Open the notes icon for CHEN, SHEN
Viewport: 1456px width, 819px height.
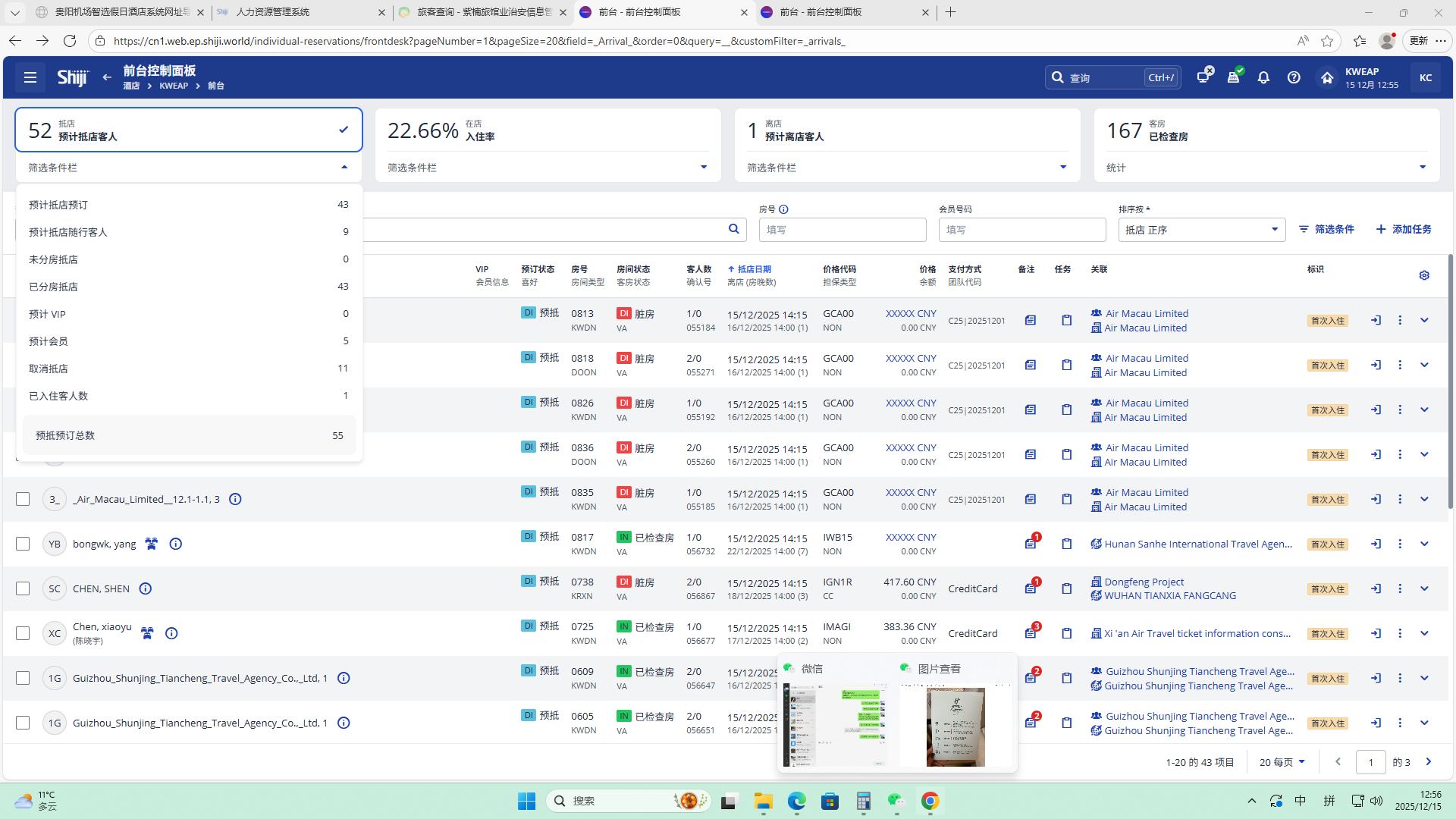pyautogui.click(x=1030, y=588)
